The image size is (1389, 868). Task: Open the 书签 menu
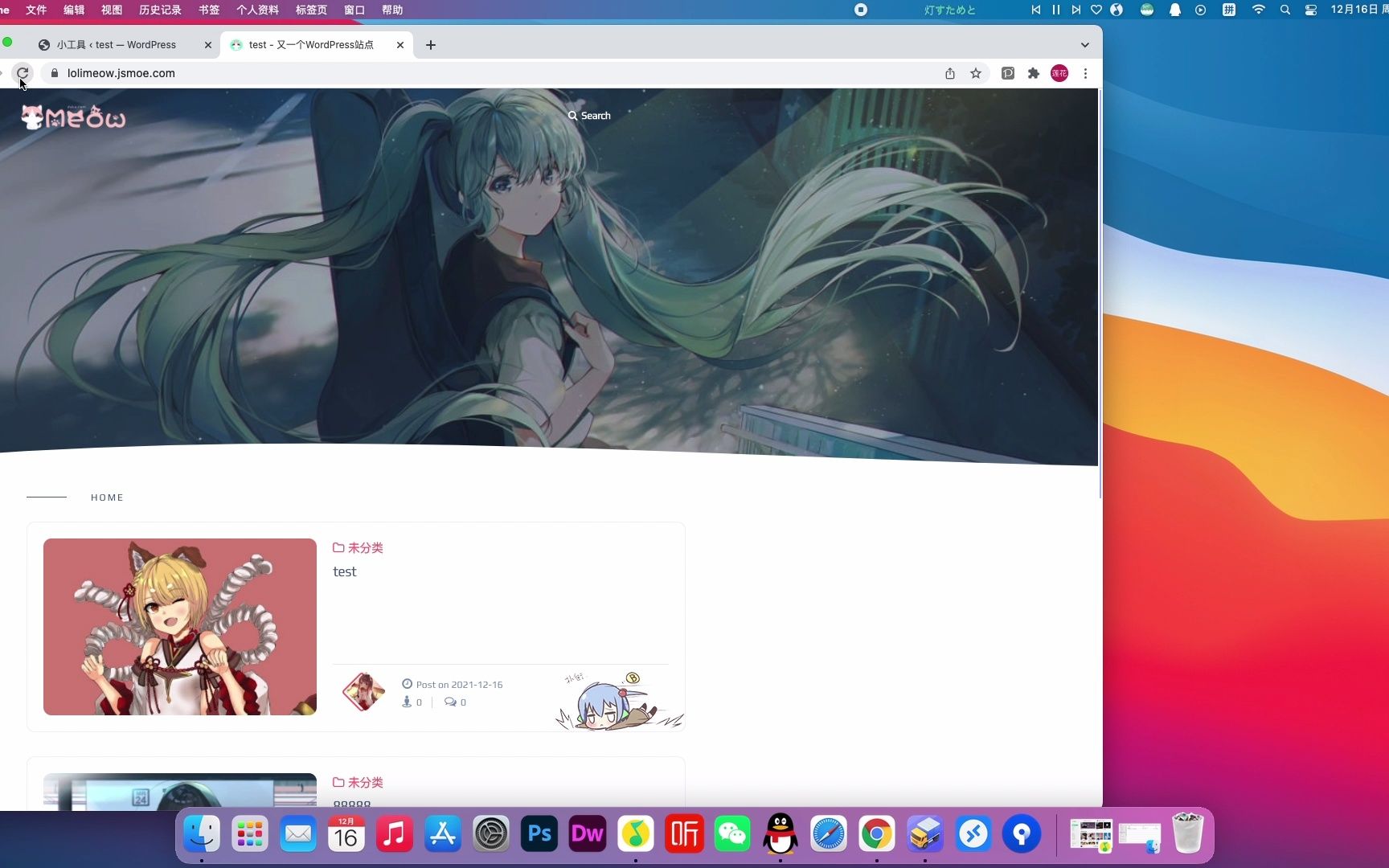tap(209, 10)
